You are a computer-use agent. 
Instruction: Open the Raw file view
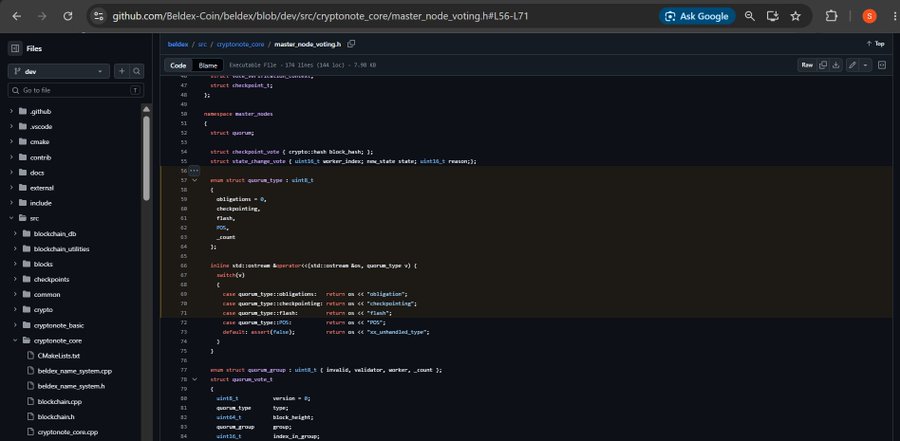[807, 65]
